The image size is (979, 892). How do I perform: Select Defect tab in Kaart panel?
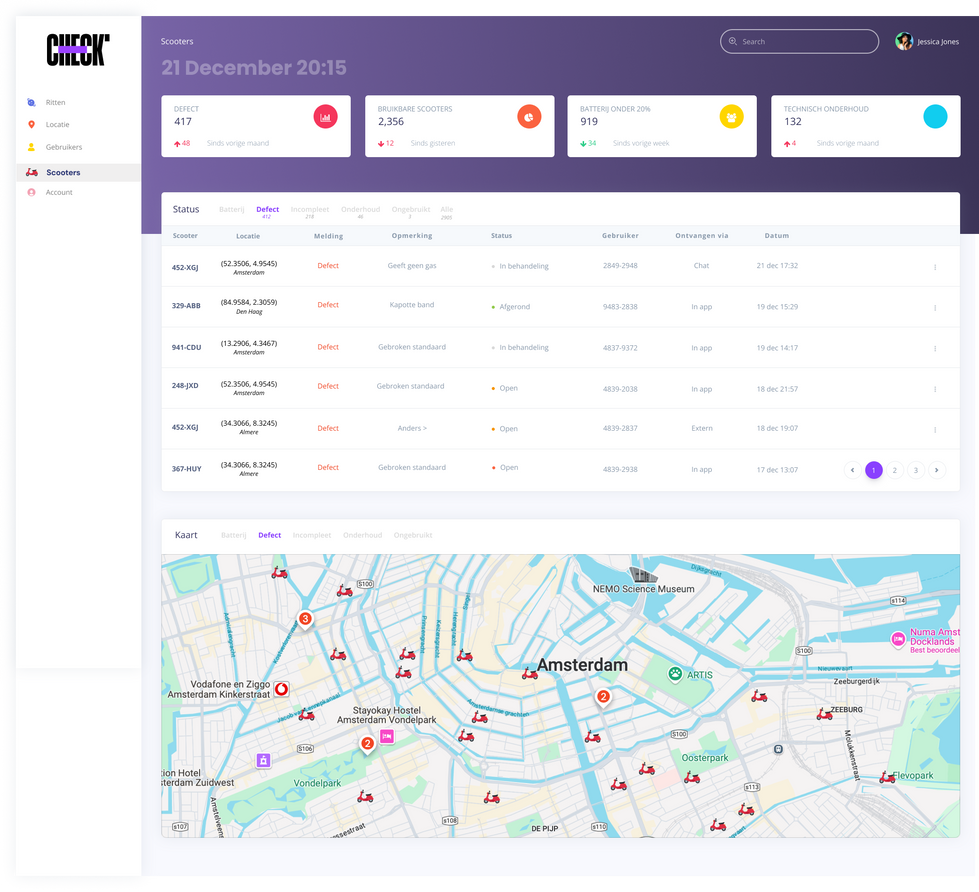click(270, 536)
